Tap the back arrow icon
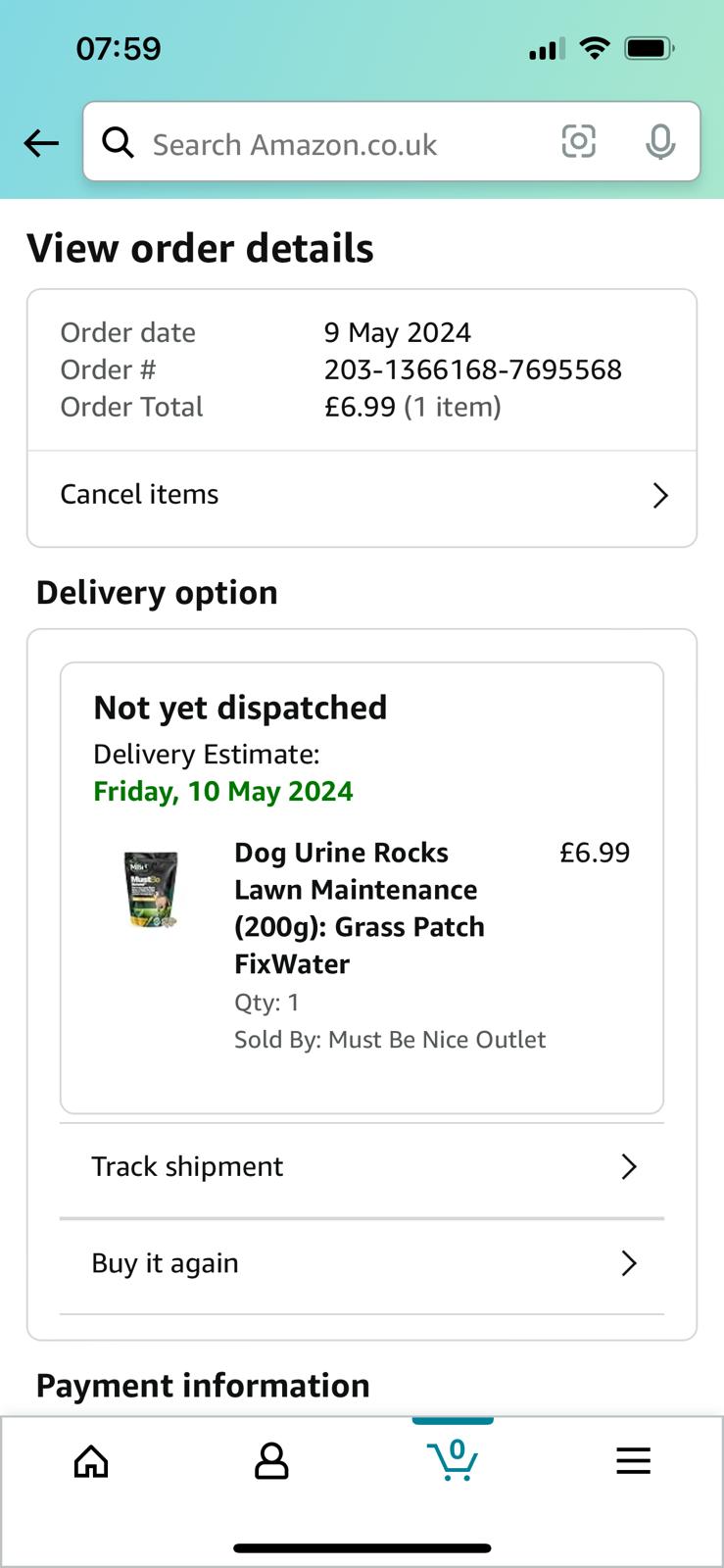724x1568 pixels. coord(41,143)
